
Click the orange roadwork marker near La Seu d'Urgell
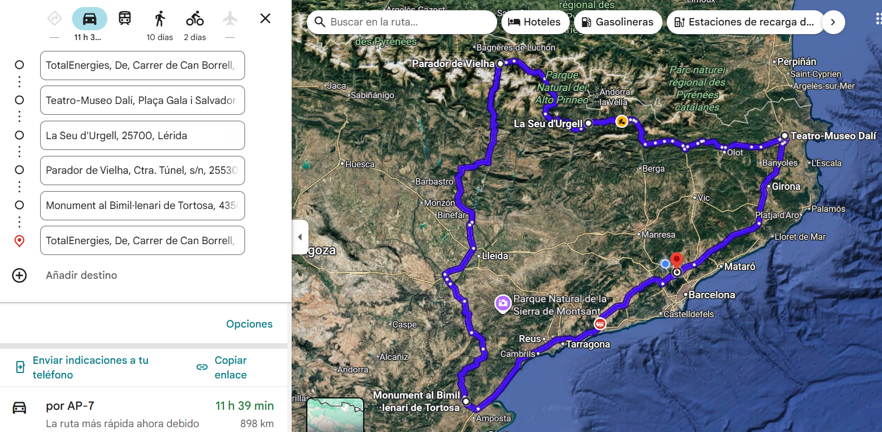621,121
